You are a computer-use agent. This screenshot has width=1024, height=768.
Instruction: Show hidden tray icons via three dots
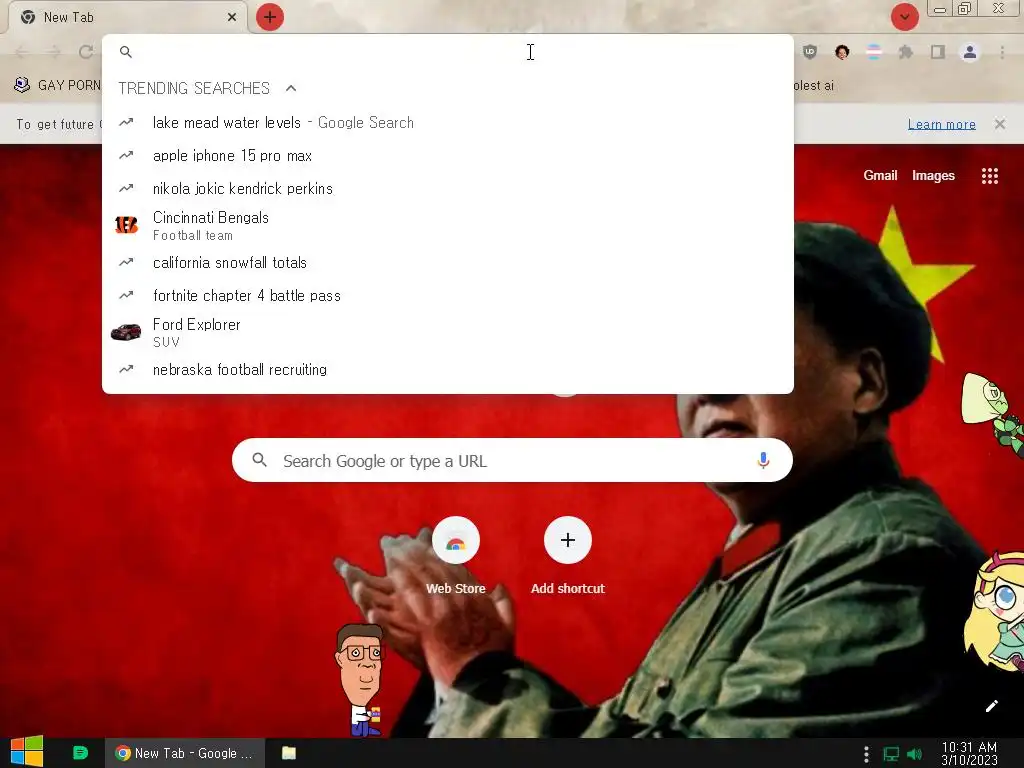click(866, 754)
